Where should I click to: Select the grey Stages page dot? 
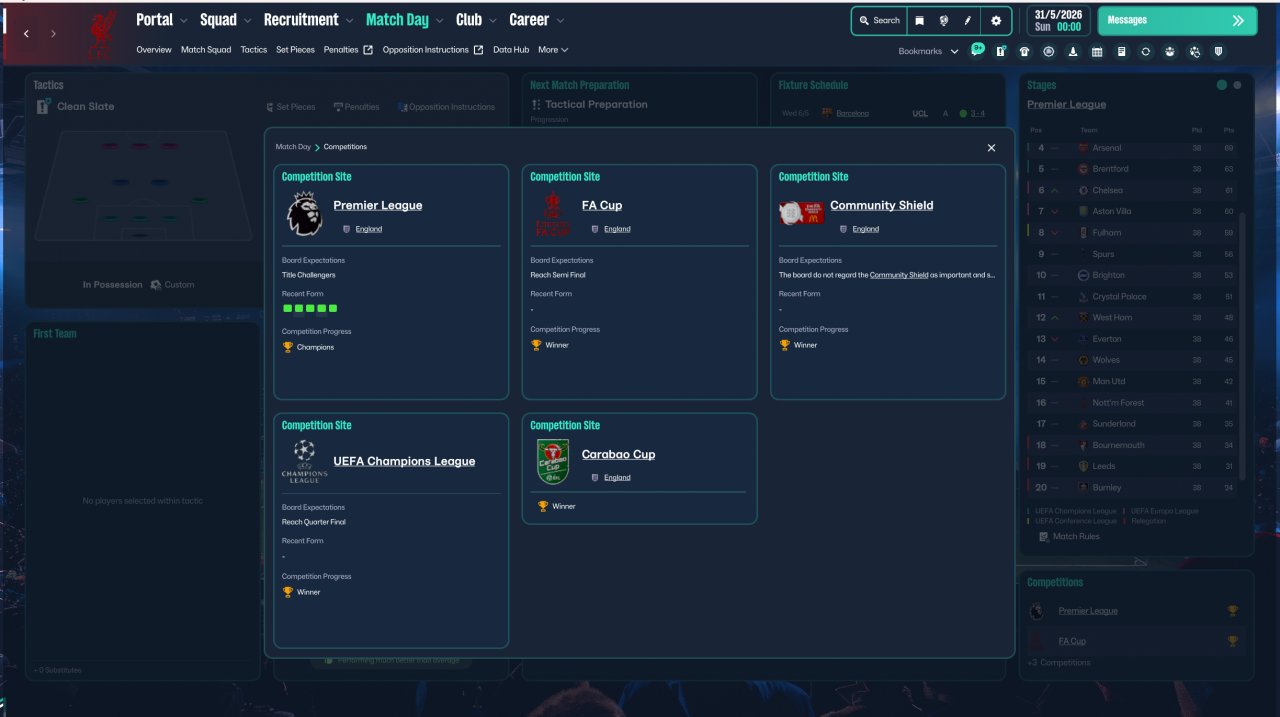[1237, 85]
